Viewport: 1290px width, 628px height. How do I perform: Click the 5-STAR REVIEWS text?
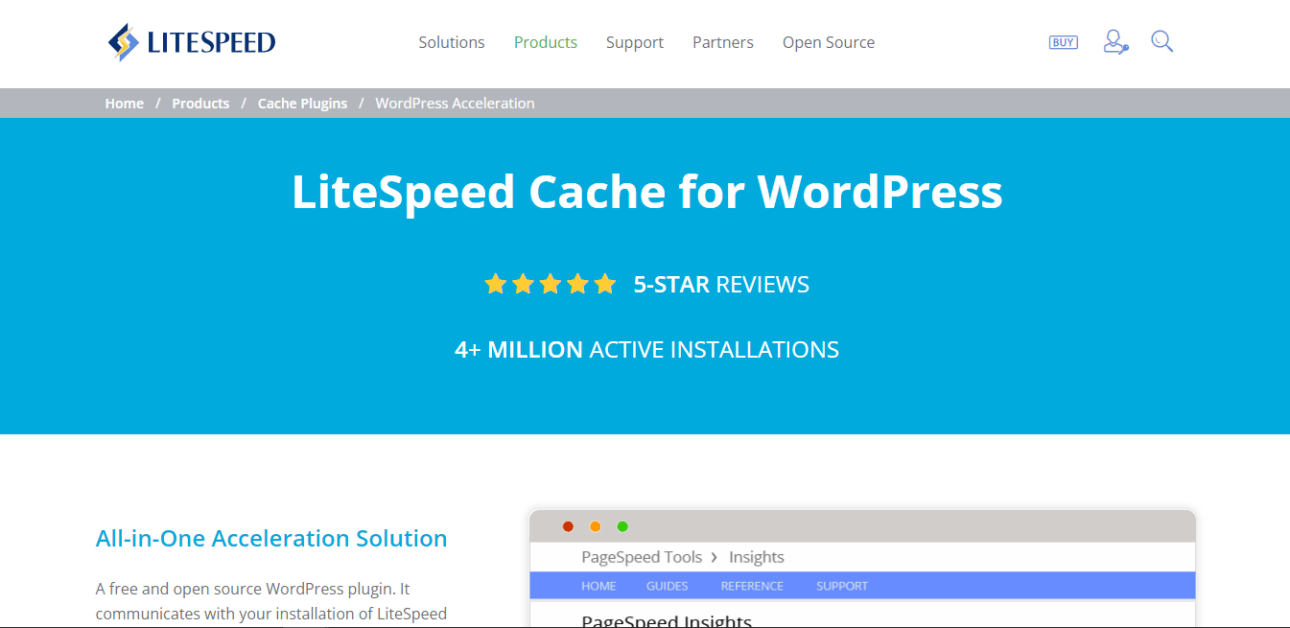(x=721, y=284)
